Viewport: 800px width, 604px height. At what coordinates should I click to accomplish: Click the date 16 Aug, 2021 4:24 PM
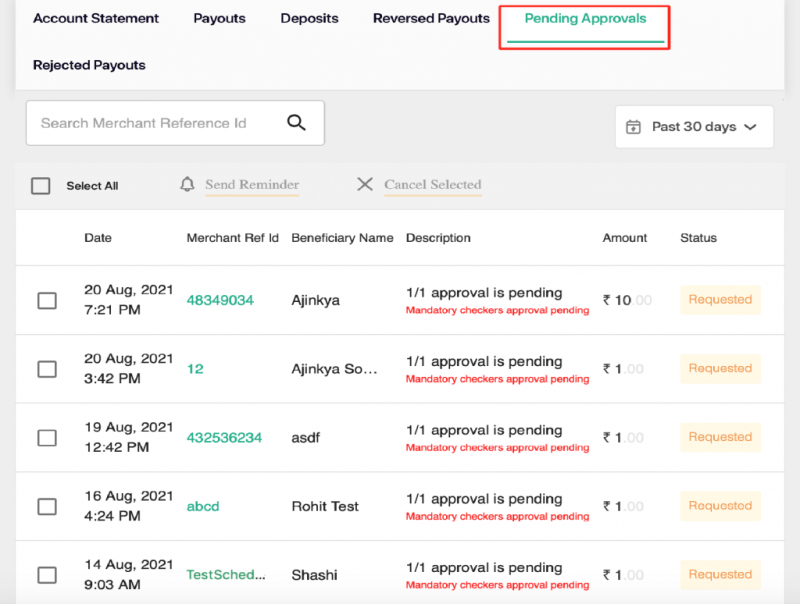(129, 506)
